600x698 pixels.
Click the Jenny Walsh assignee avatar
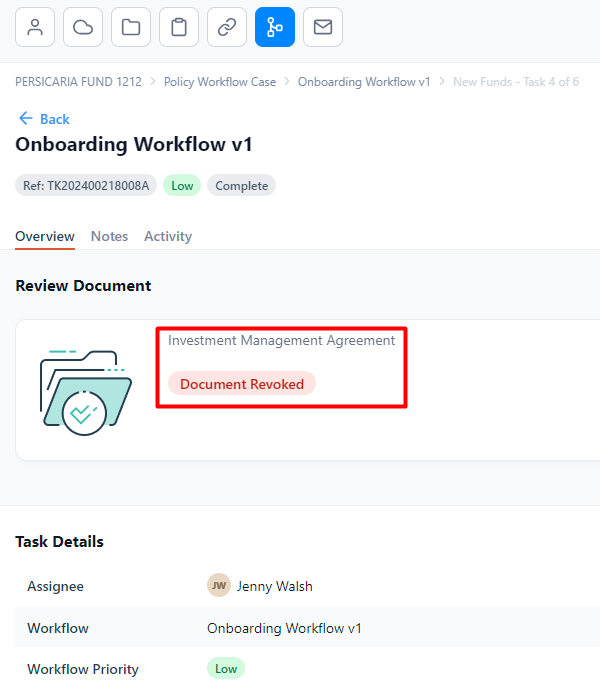219,585
